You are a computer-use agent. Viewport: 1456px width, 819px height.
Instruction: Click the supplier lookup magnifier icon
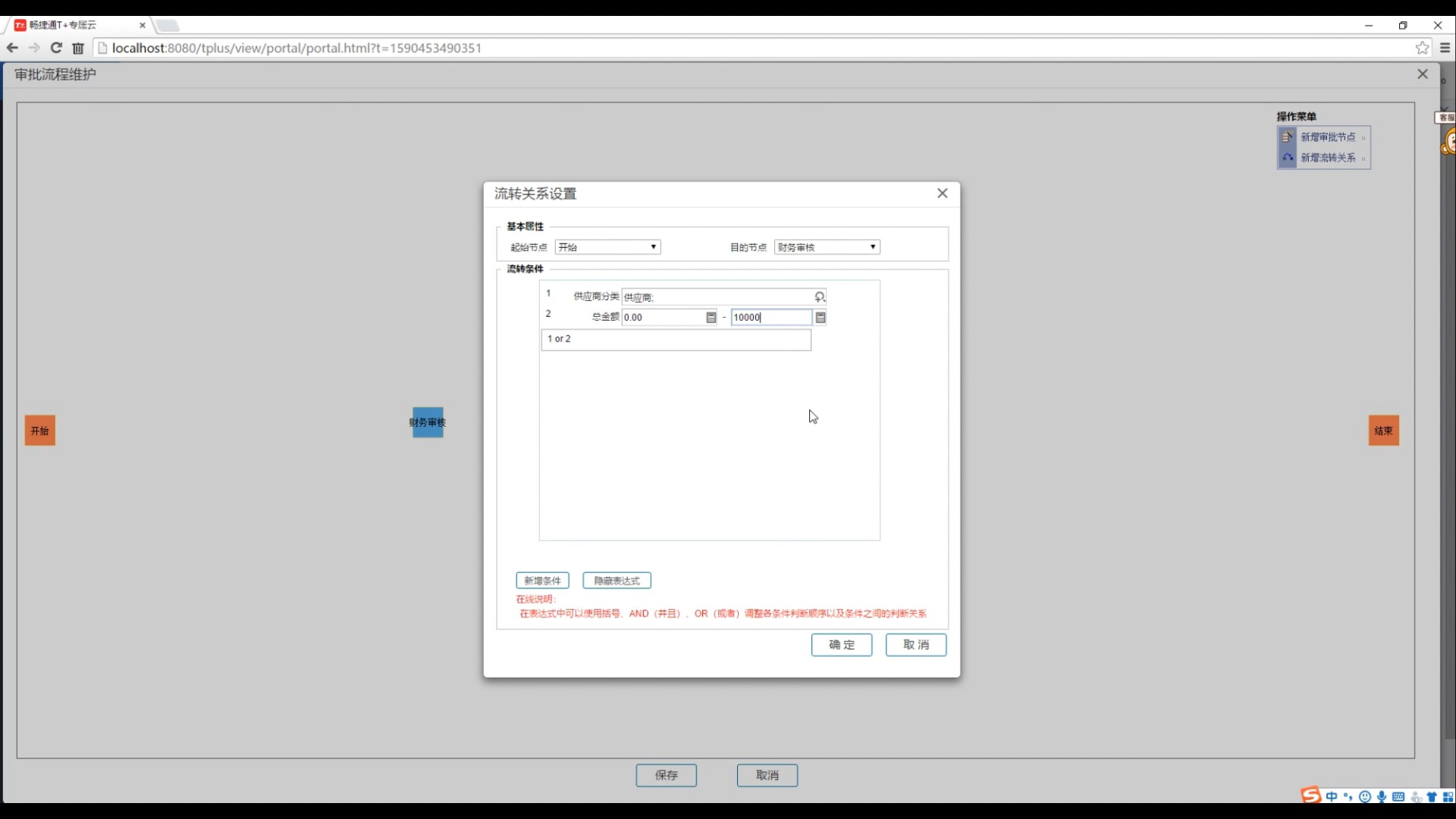(x=820, y=297)
